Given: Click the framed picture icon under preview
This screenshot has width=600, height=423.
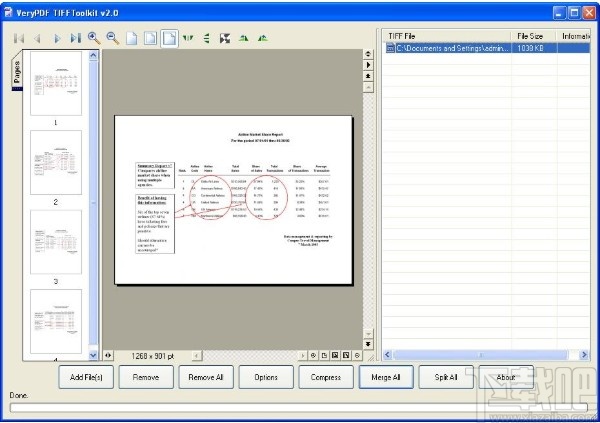Looking at the screenshot, I should point(335,356).
